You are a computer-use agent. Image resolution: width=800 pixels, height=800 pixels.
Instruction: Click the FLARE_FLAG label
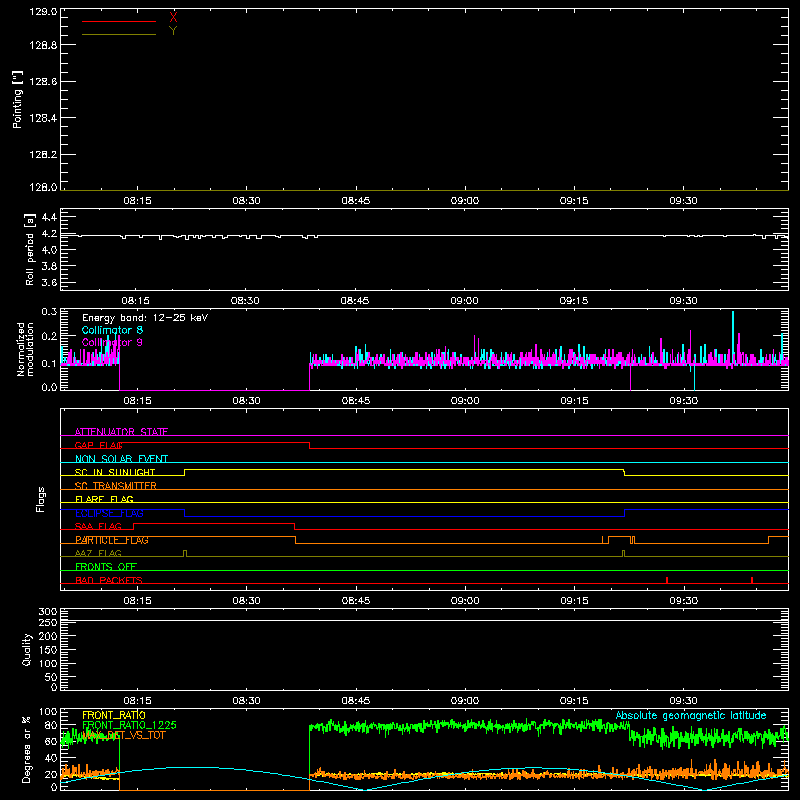pos(104,499)
